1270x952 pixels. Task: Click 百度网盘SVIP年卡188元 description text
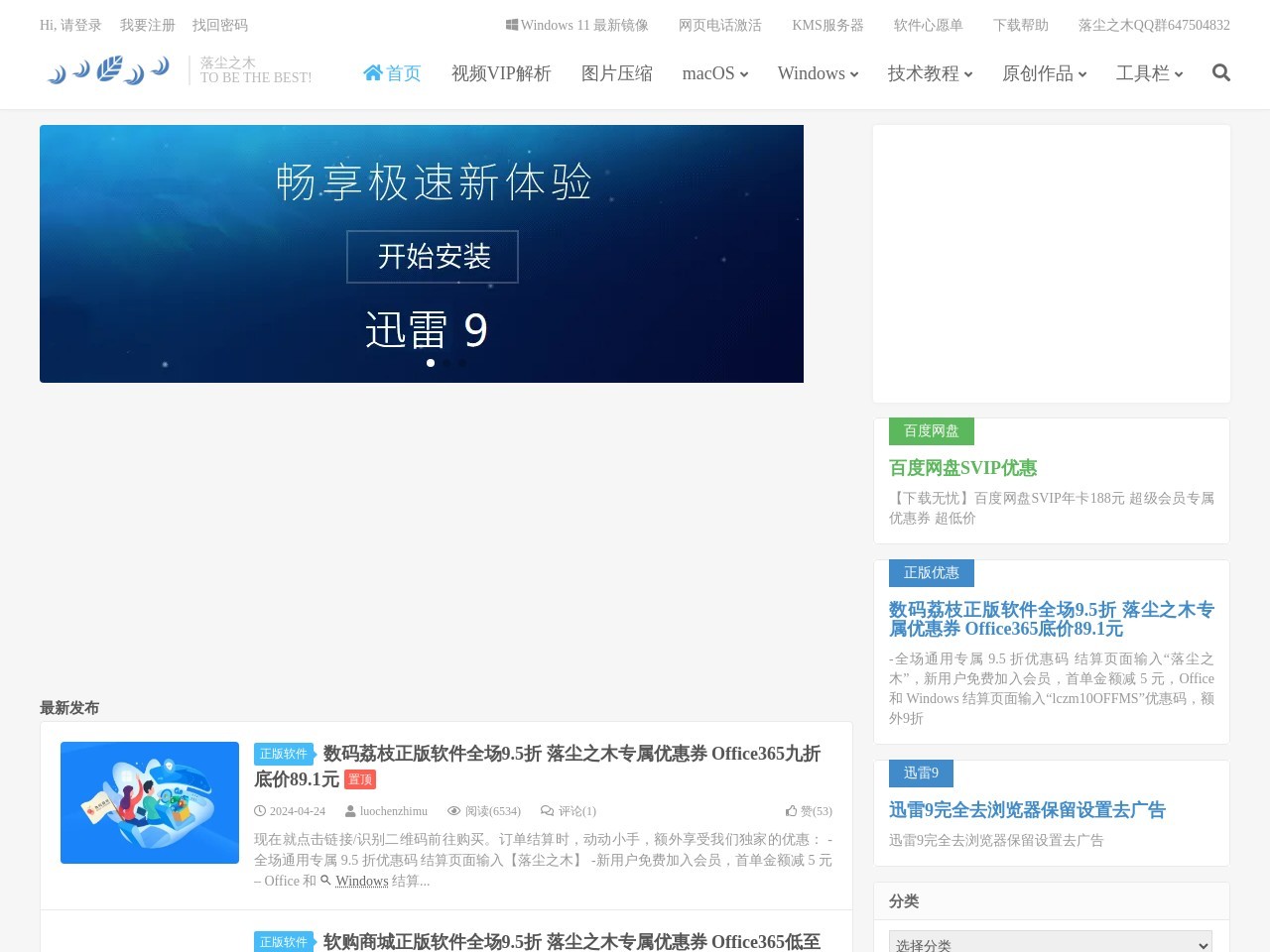(x=1052, y=508)
